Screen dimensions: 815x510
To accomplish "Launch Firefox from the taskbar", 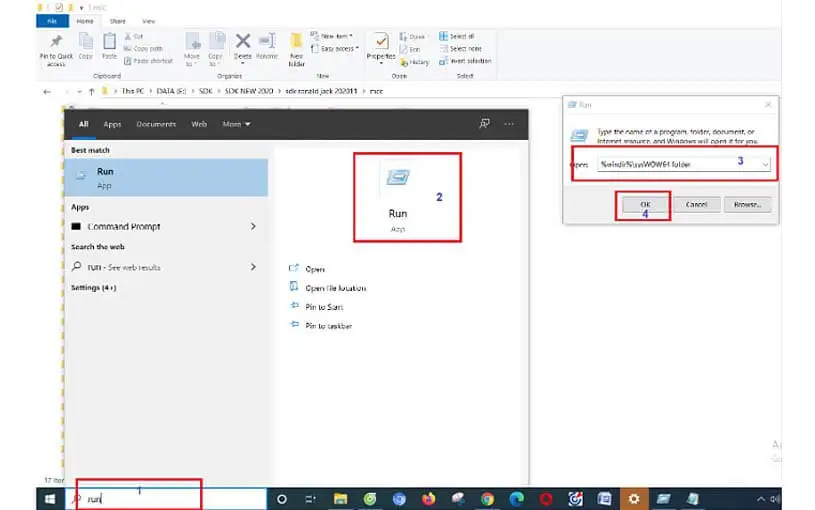I will 429,499.
